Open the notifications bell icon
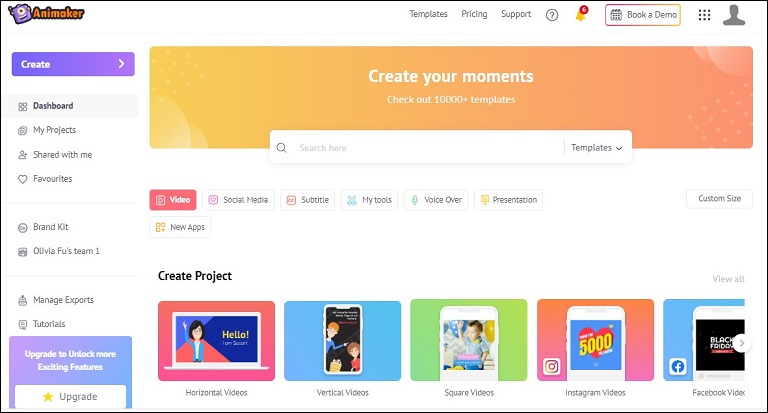768x413 pixels. click(581, 14)
